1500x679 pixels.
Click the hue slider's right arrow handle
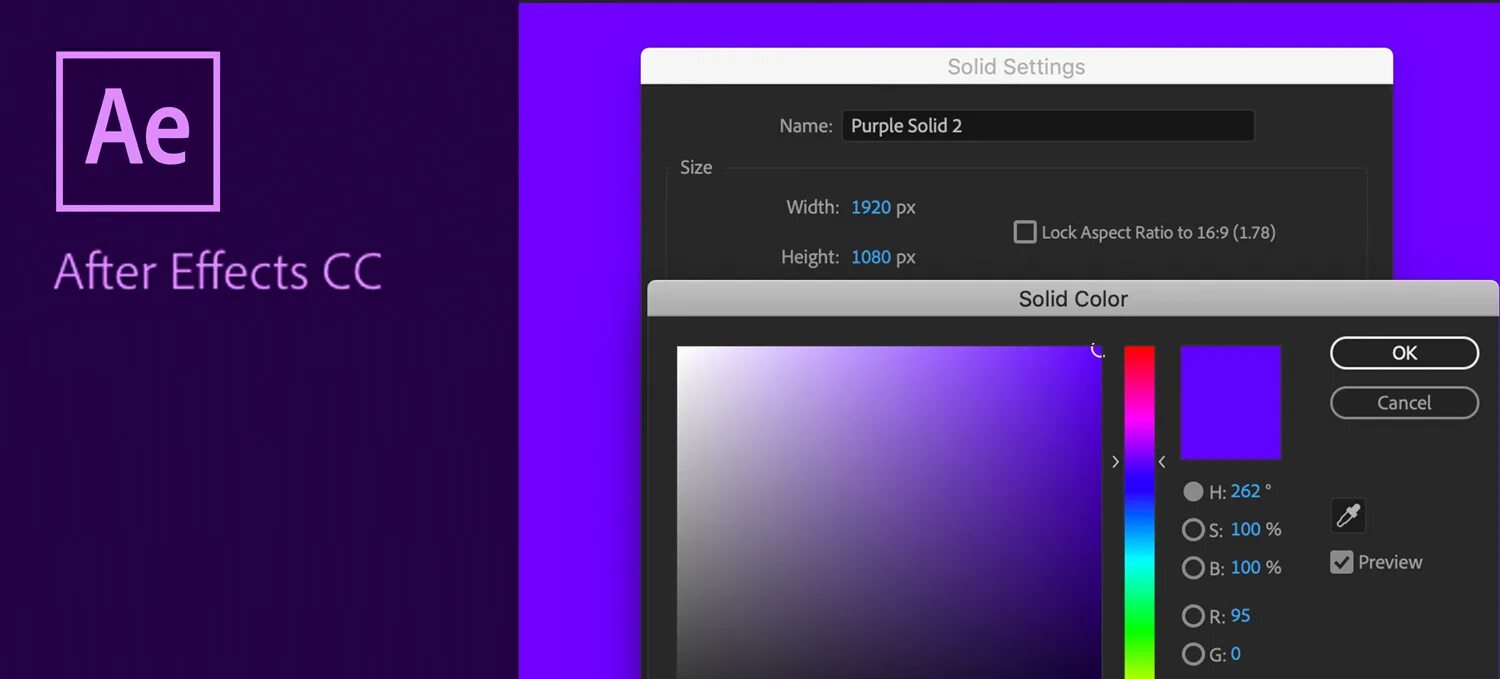click(1162, 462)
